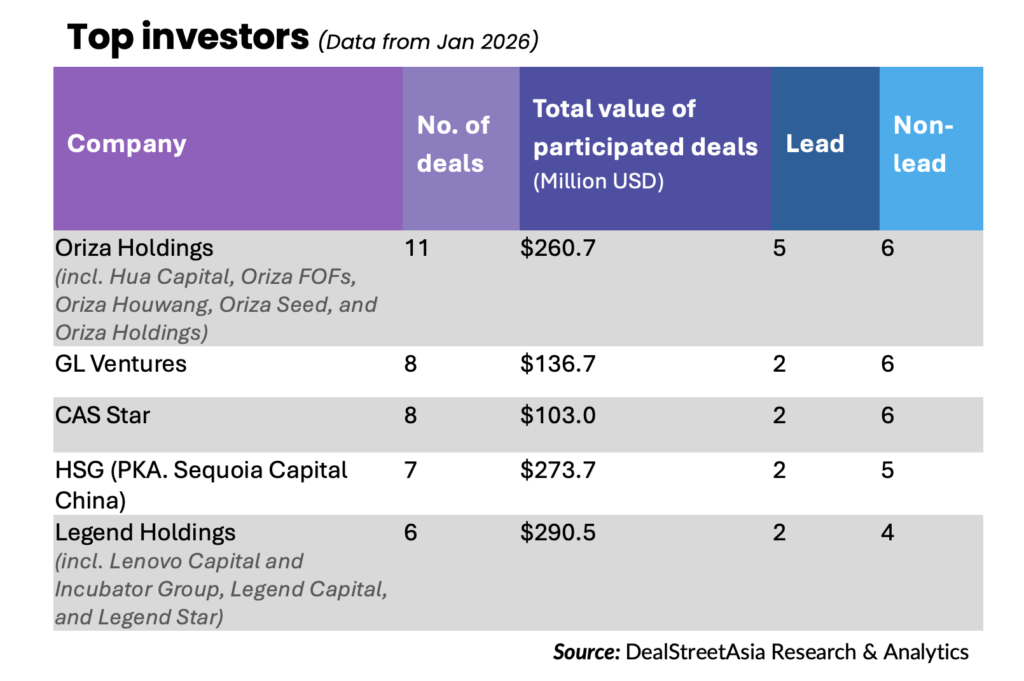
Task: Click the GL Ventures row name
Action: tap(121, 363)
